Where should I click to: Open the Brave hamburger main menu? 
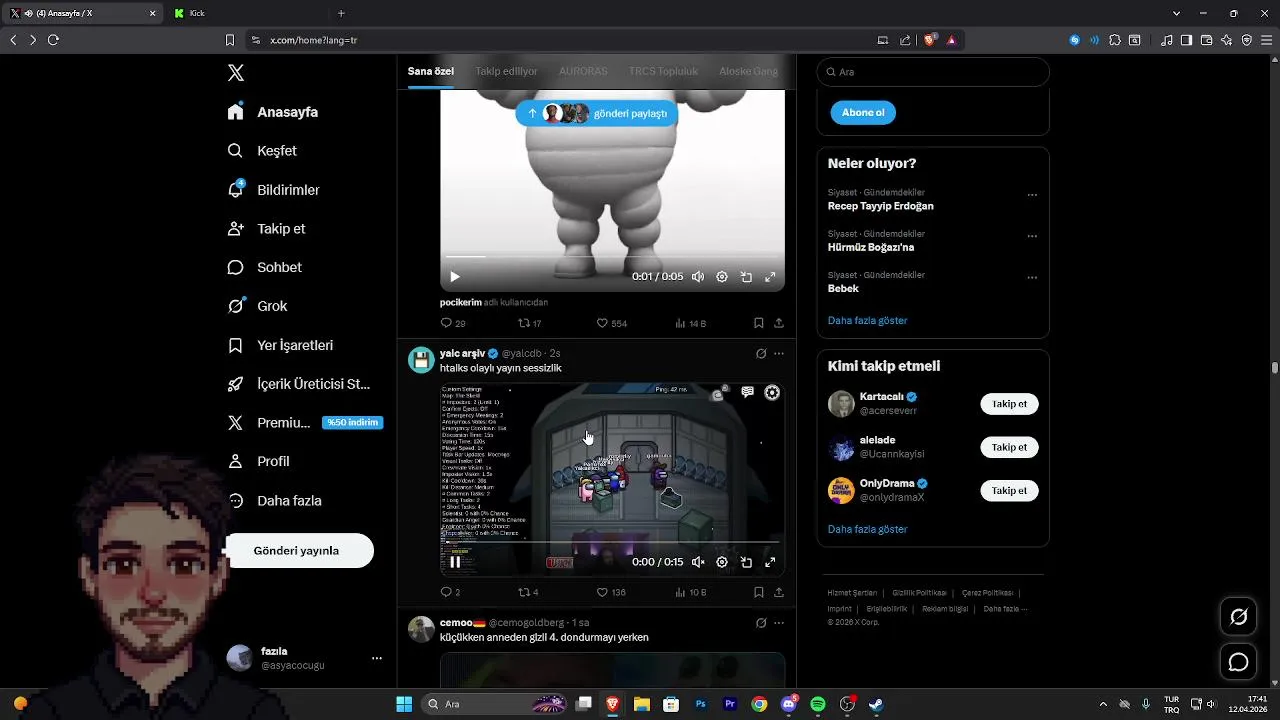1266,40
